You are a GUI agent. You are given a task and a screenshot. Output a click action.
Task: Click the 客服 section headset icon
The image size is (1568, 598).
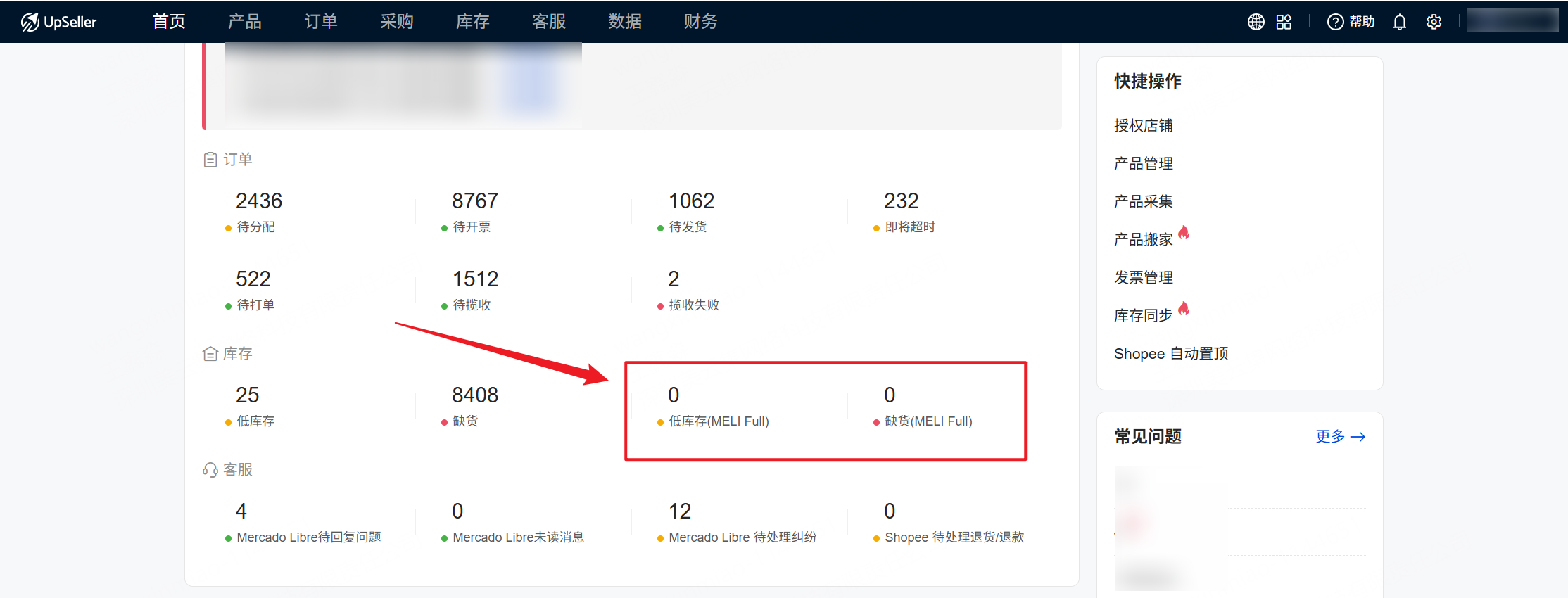(x=210, y=470)
